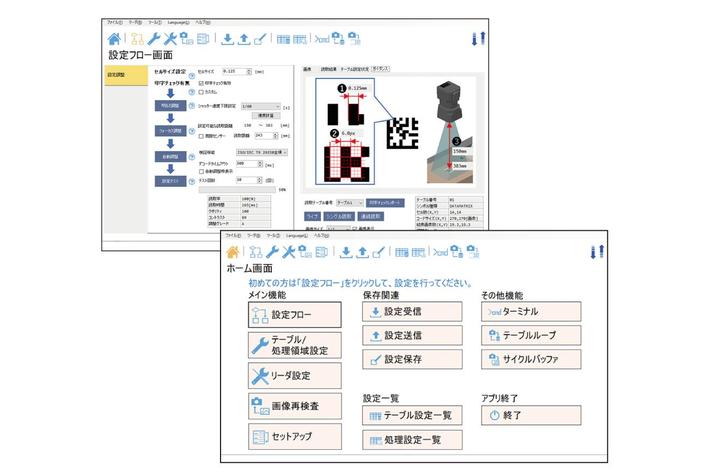This screenshot has width=710, height=474.
Task: Click the セルサイズ input field
Action: (x=238, y=72)
